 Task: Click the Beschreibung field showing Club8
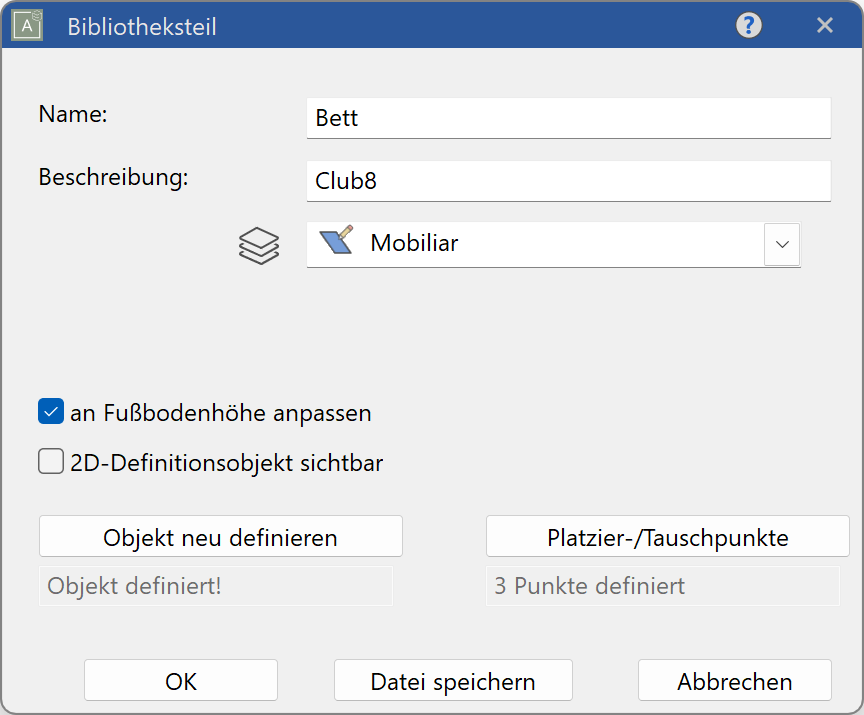point(568,181)
